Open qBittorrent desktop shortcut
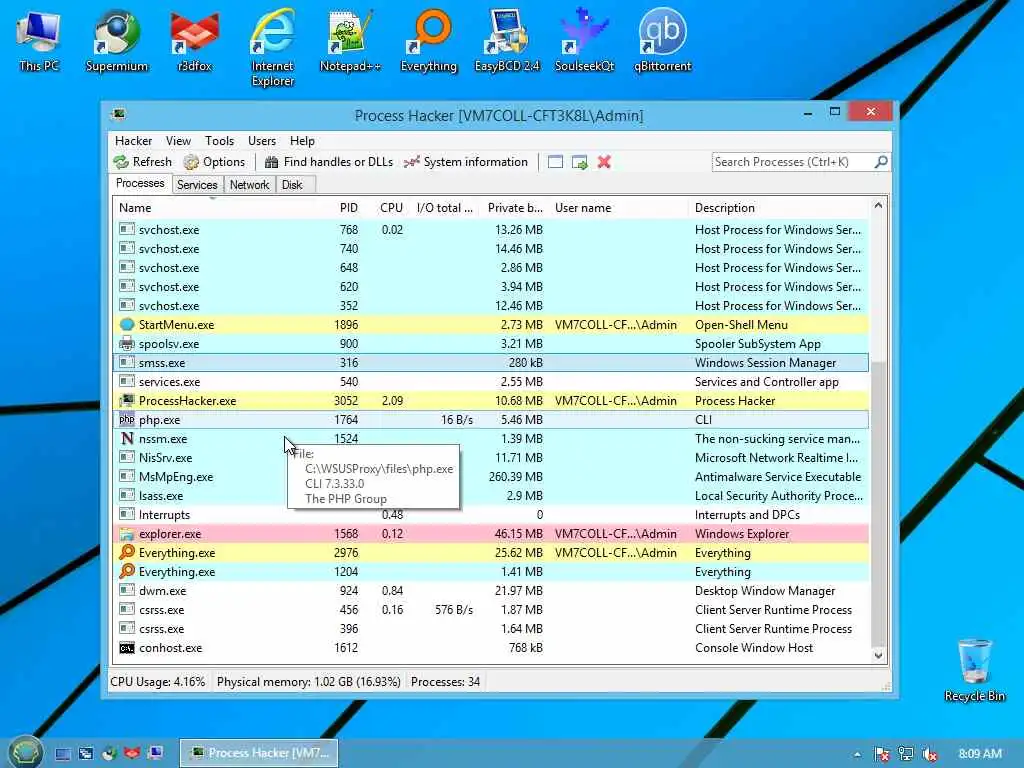Screen dimensions: 1024x768 (x=662, y=40)
